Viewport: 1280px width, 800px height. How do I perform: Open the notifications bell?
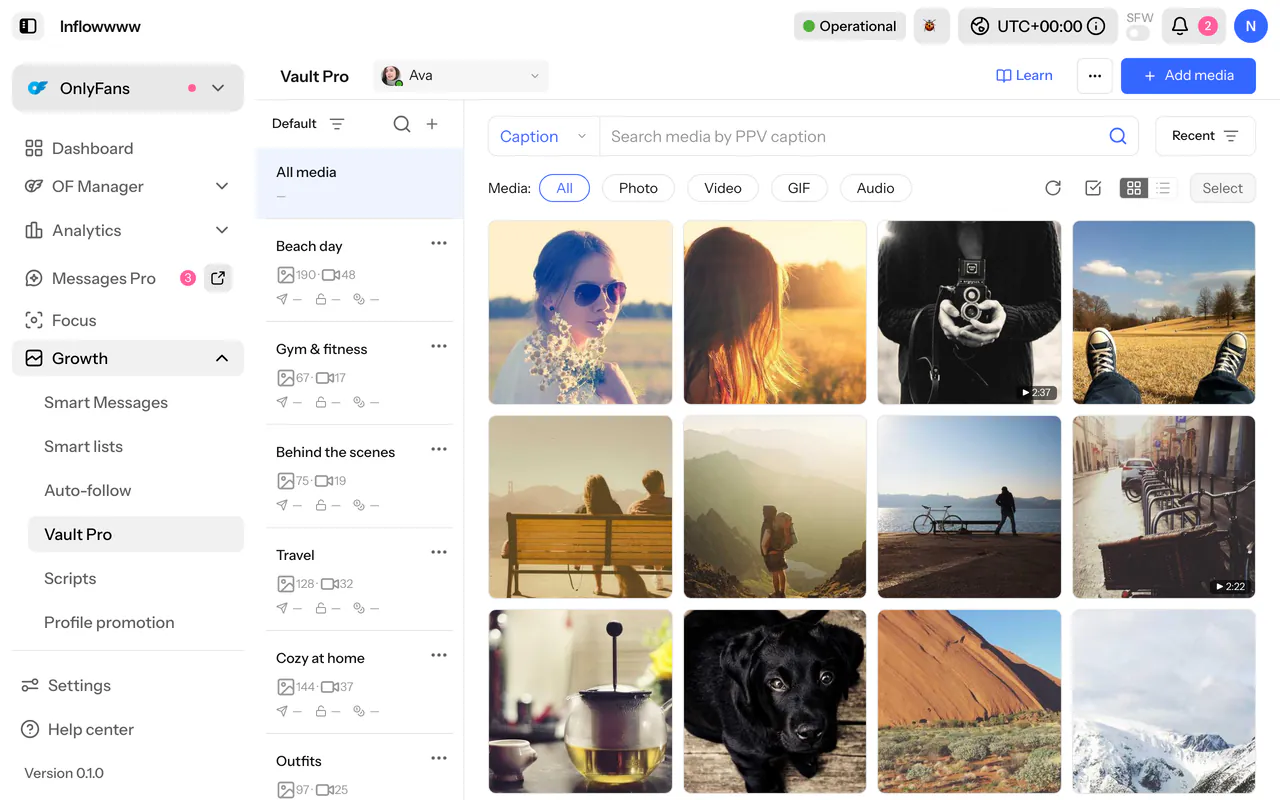pos(1180,26)
